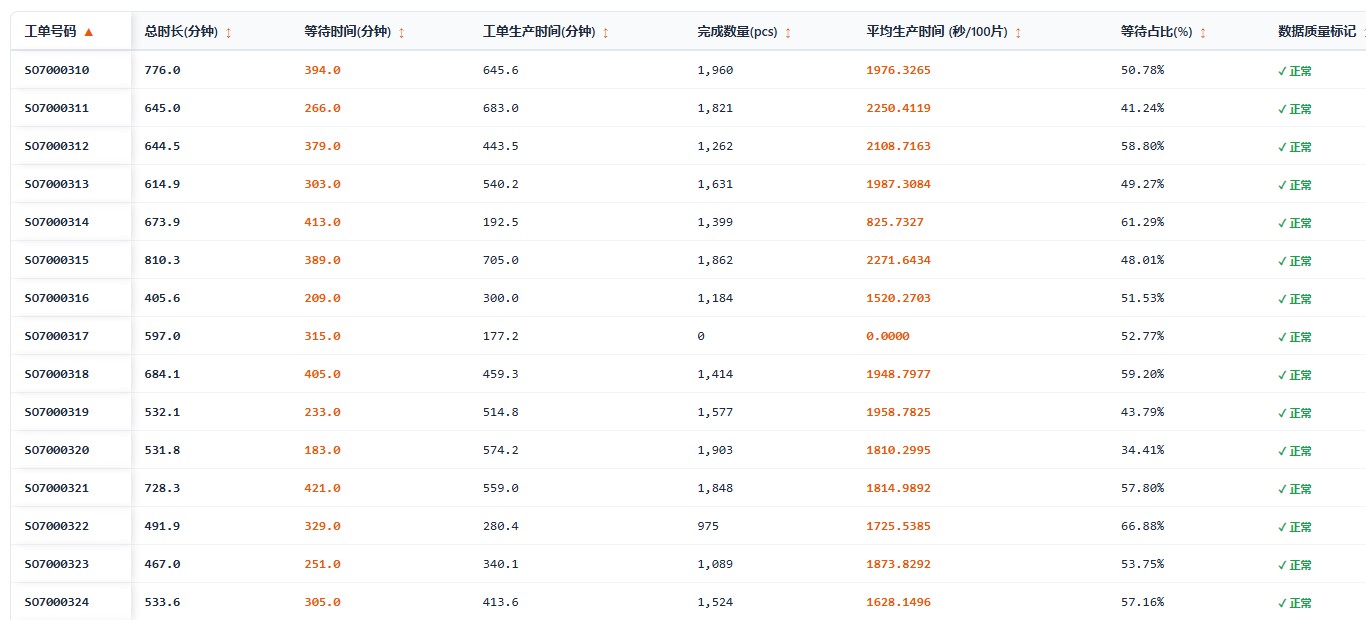Screen dimensions: 1366x620
Task: Pick the SO7000313 work order cell
Action: tap(57, 184)
